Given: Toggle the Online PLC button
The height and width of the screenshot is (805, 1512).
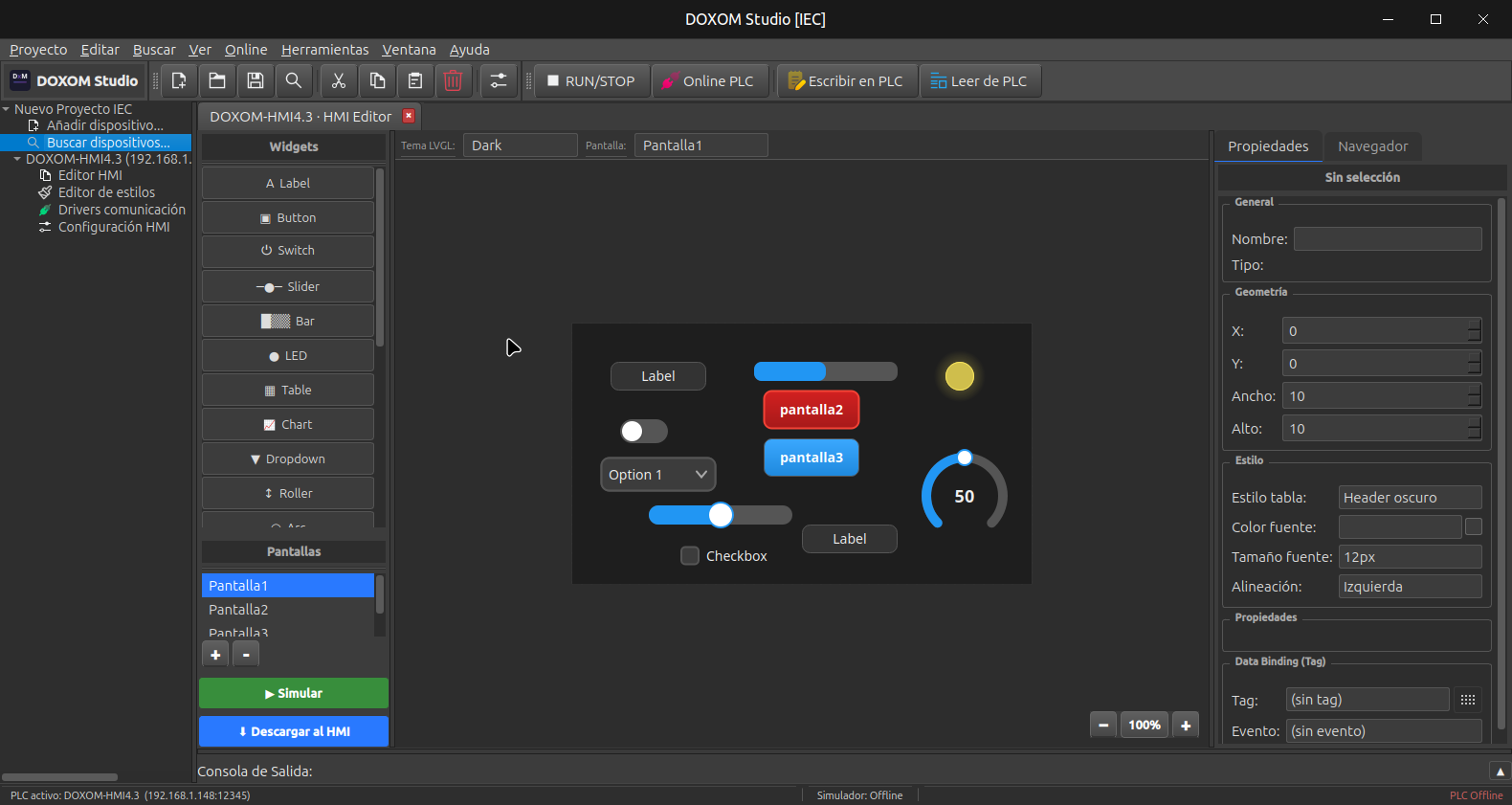Looking at the screenshot, I should (710, 81).
